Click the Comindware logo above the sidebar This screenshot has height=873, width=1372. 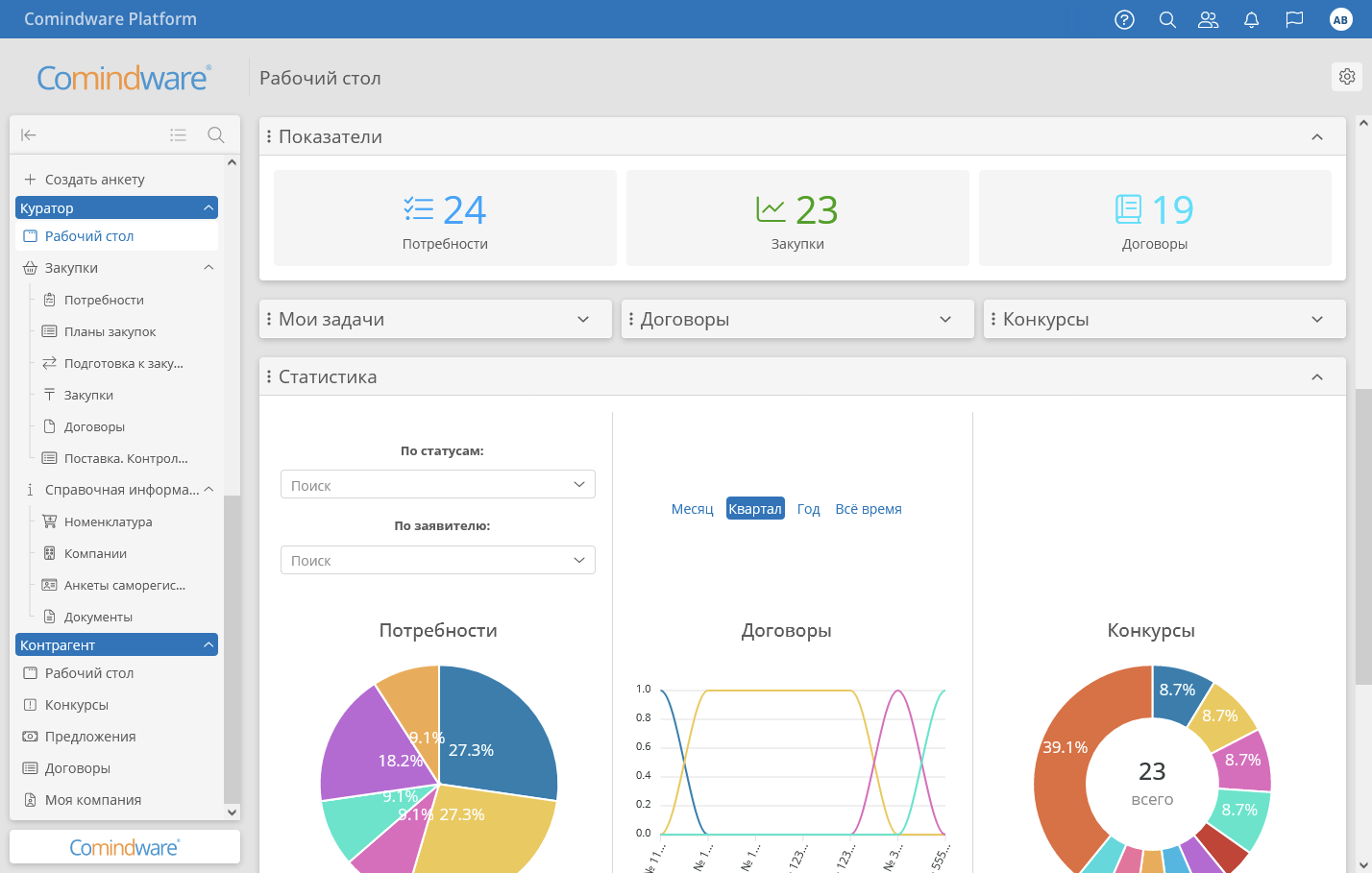pos(124,77)
